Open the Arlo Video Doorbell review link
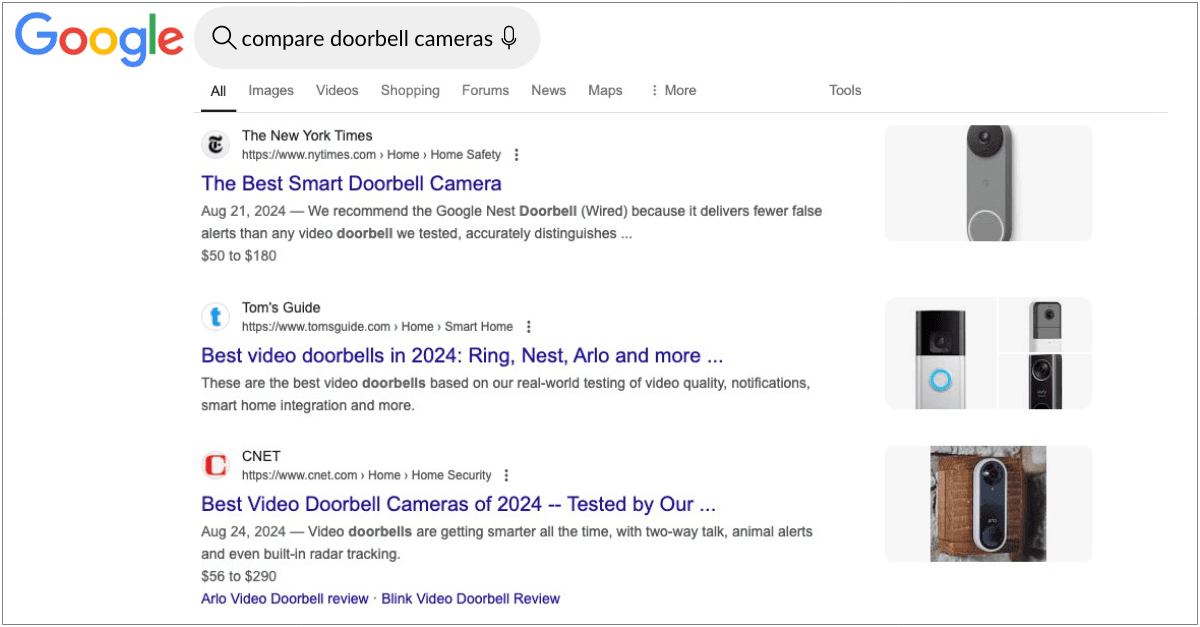1200x627 pixels. click(x=284, y=598)
